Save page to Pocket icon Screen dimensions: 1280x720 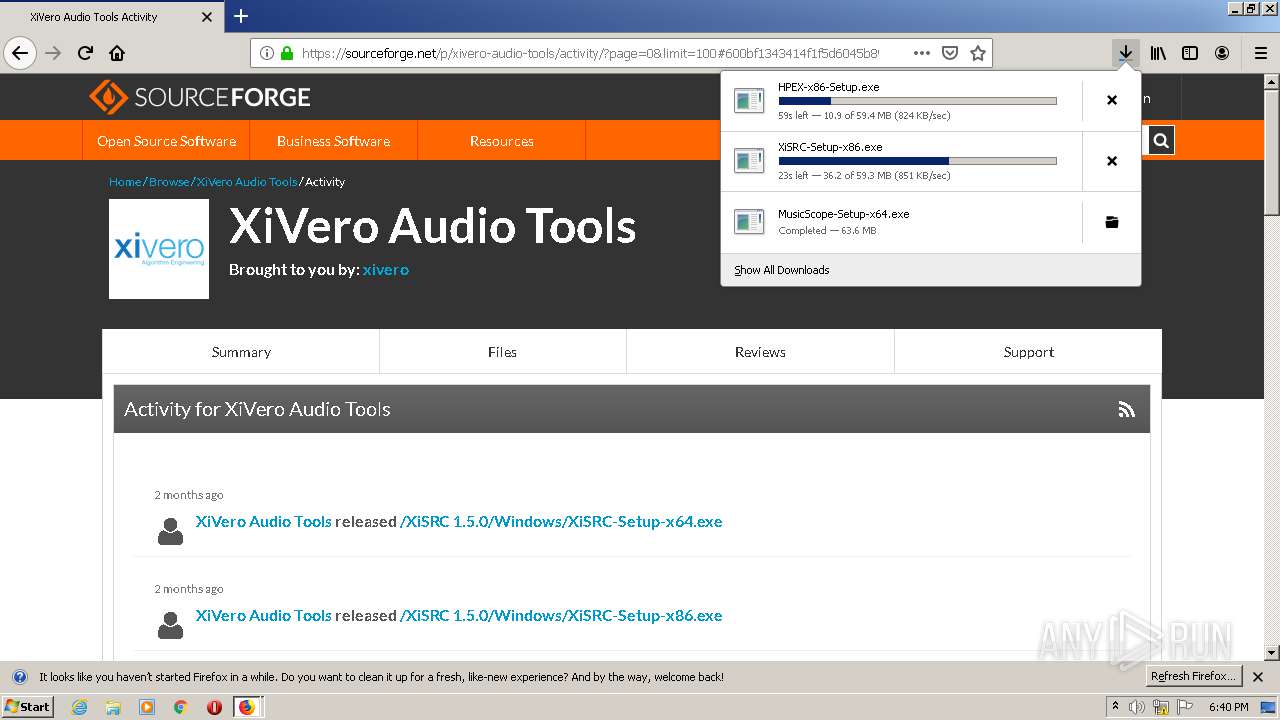(x=950, y=53)
